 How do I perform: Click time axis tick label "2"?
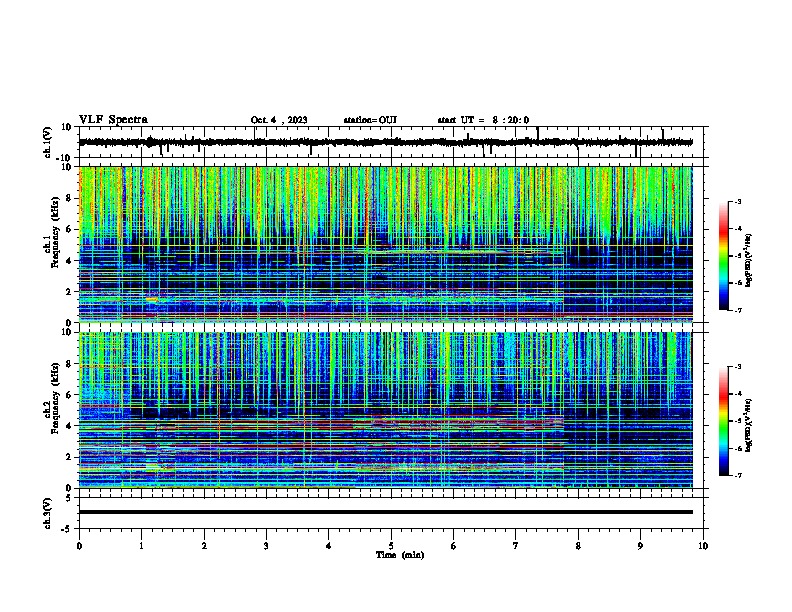tap(204, 545)
